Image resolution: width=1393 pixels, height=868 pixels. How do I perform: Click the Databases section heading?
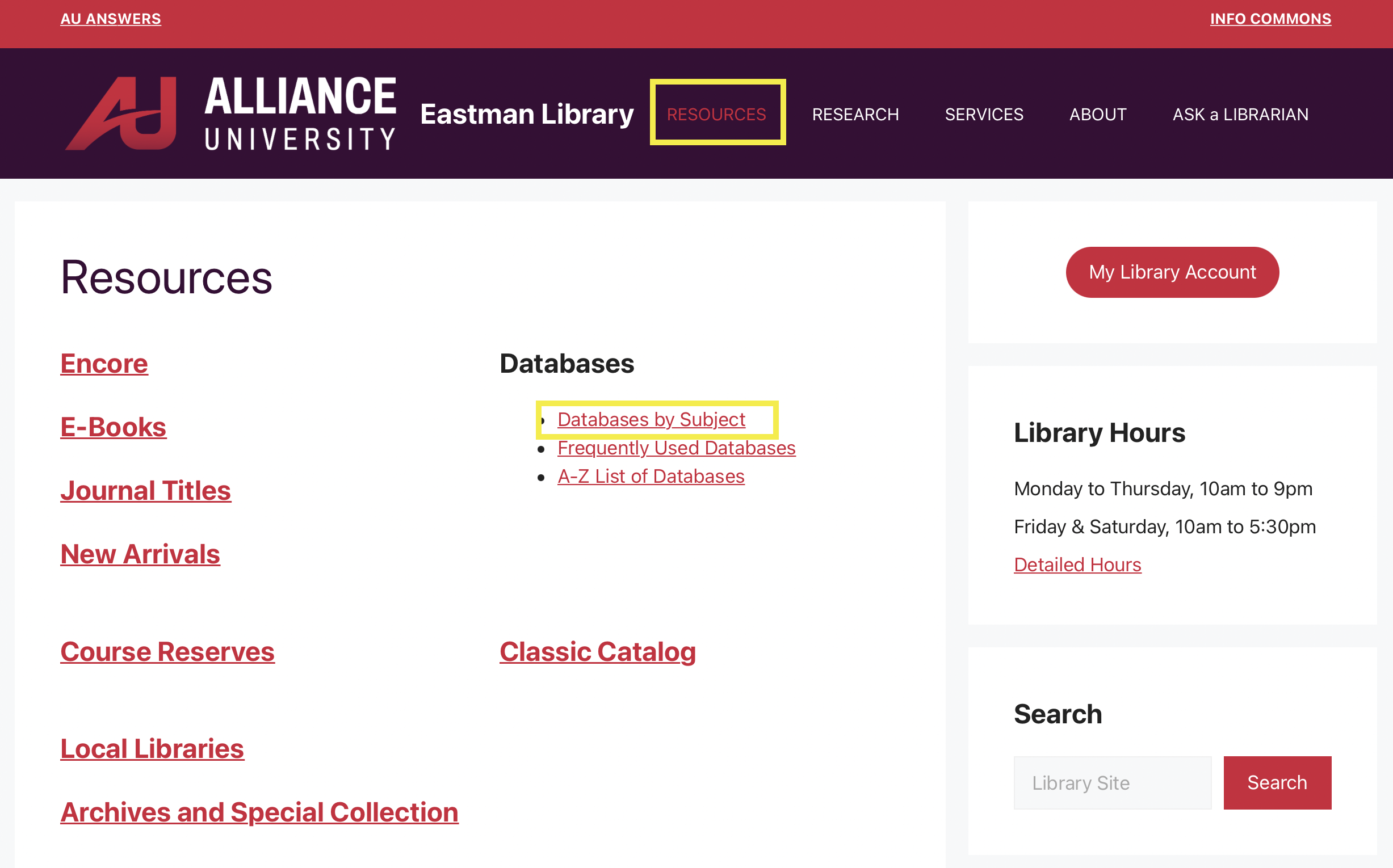pyautogui.click(x=567, y=364)
